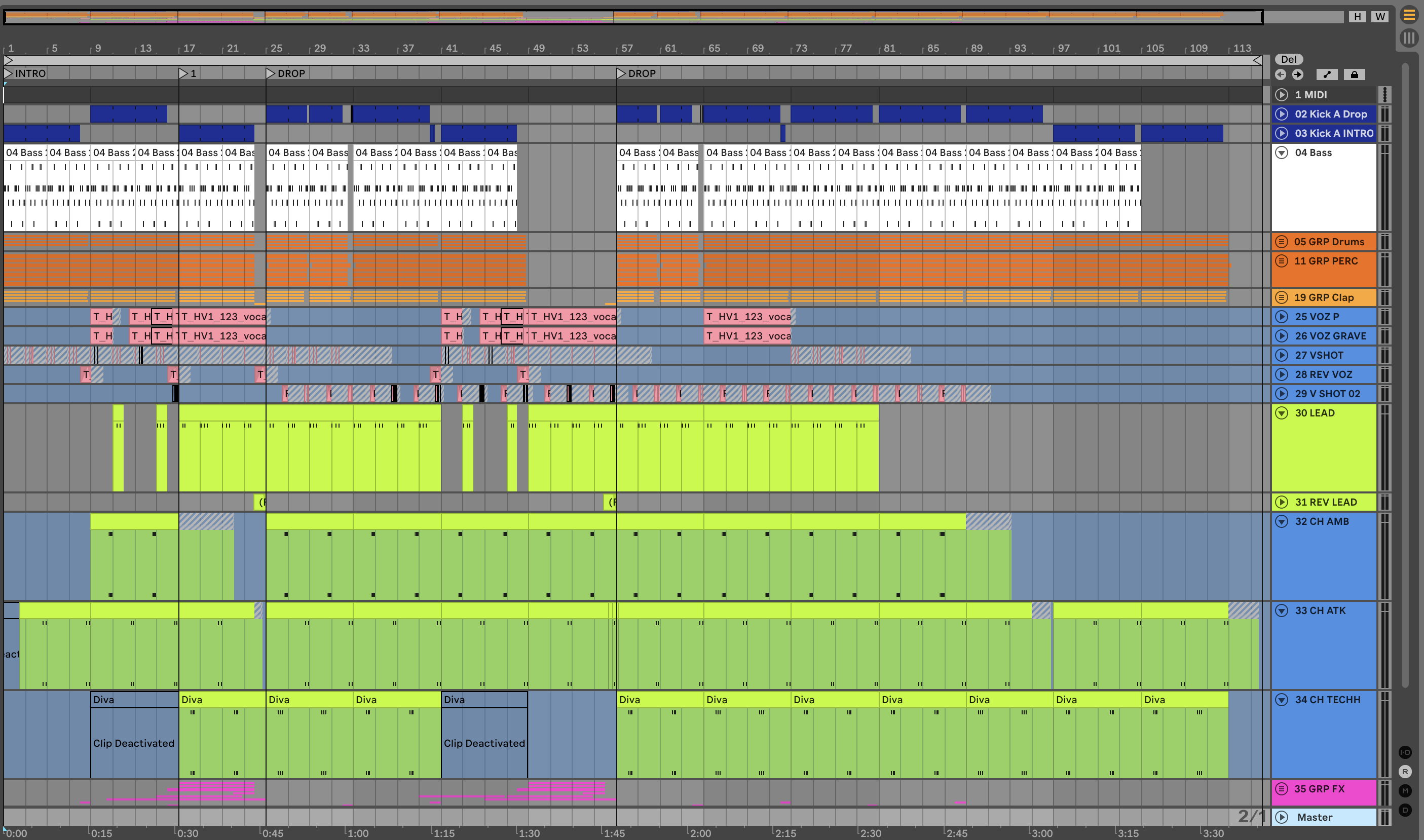Image resolution: width=1424 pixels, height=840 pixels.
Task: Click the previous locator arrow button
Action: pyautogui.click(x=1280, y=74)
